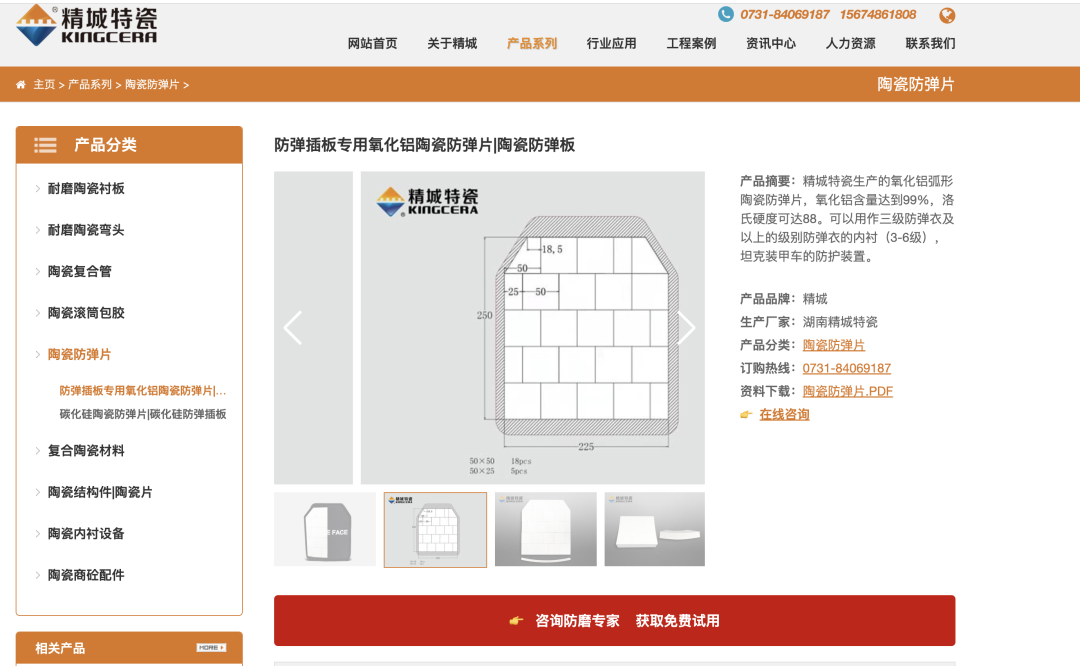Select 陶瓷内衬设备 category text
1080x666 pixels.
86,534
